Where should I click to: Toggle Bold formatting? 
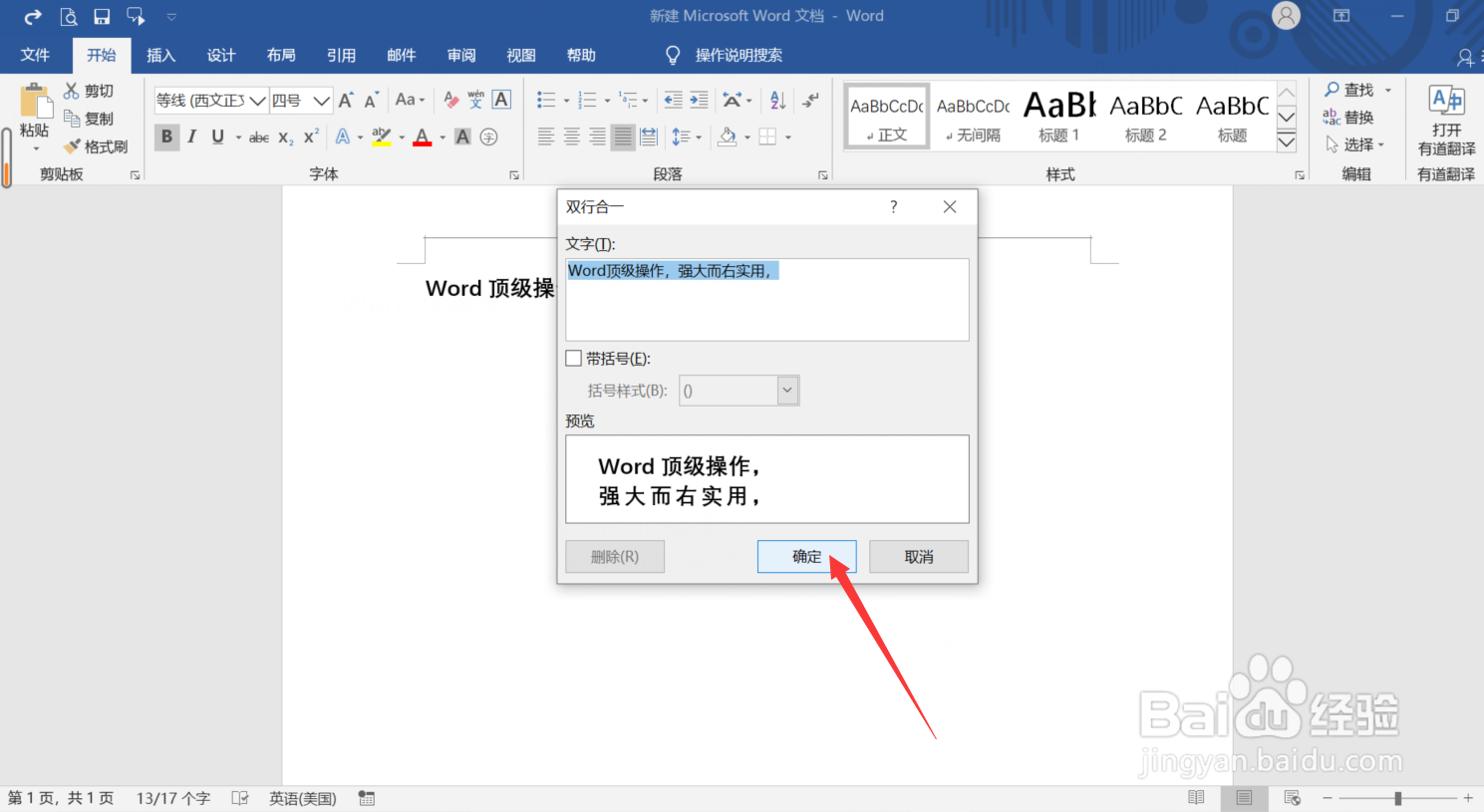click(x=166, y=136)
